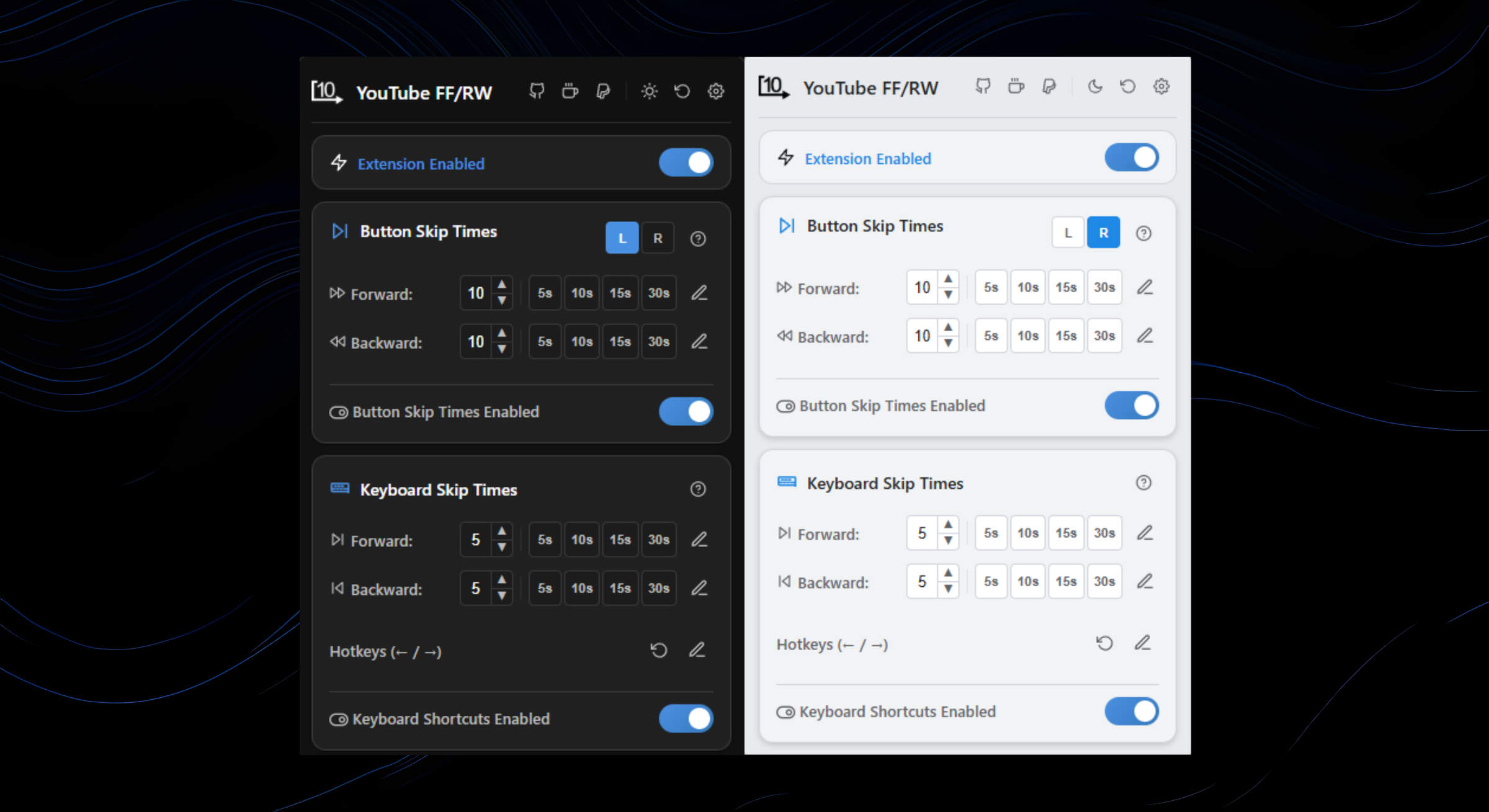Decrease keyboard Backward value in light panel

click(x=948, y=589)
